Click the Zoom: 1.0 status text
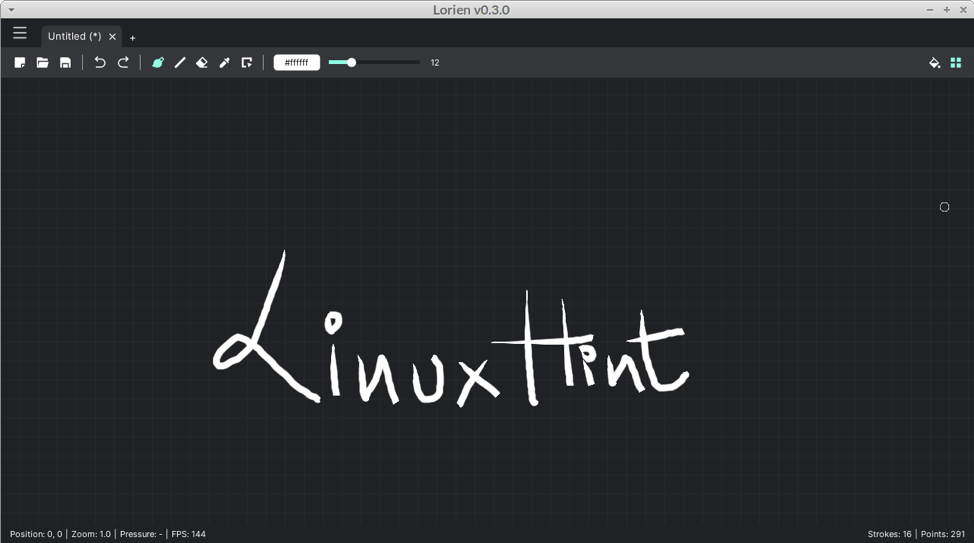 coord(91,534)
